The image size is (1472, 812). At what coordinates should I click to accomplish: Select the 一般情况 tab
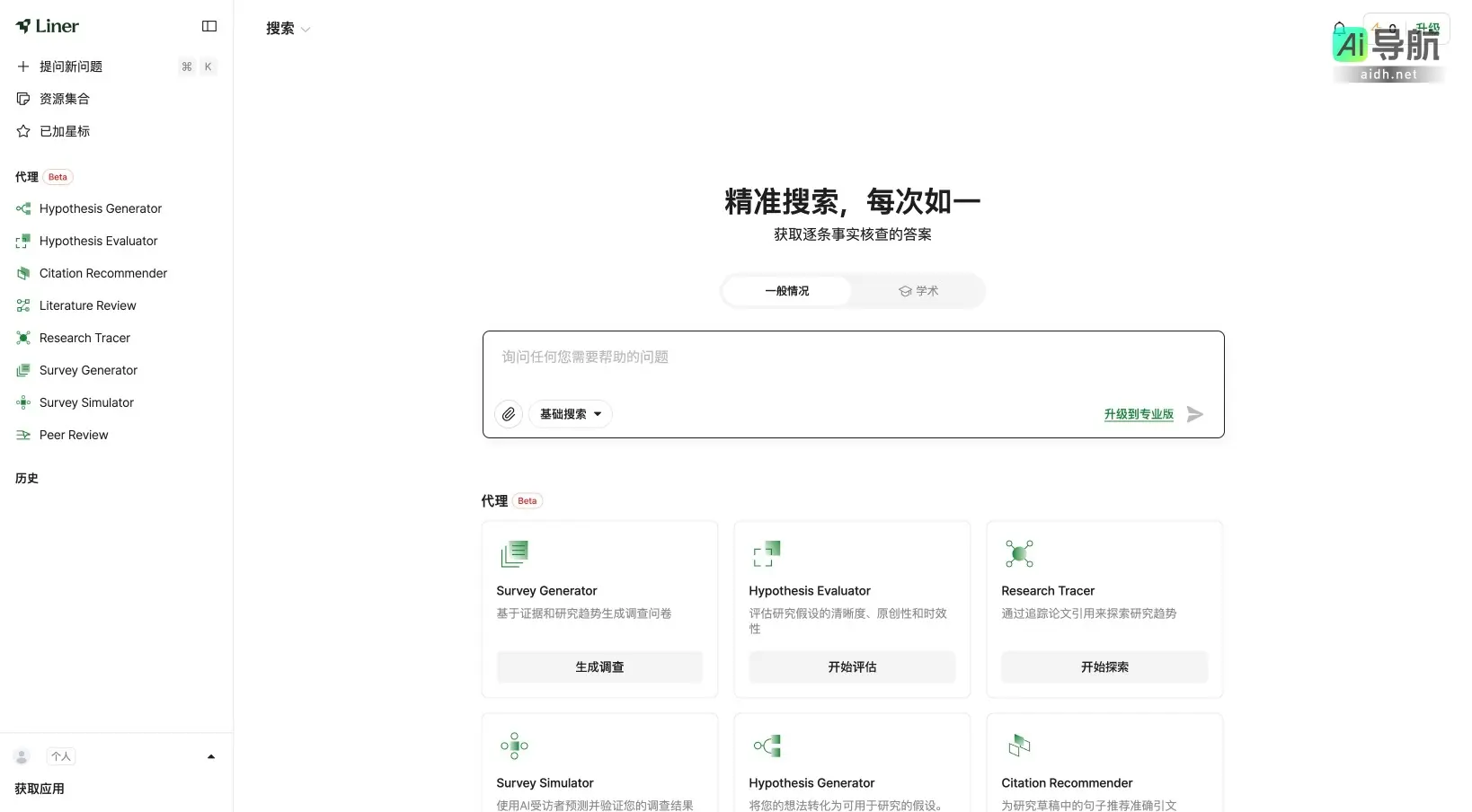point(786,290)
